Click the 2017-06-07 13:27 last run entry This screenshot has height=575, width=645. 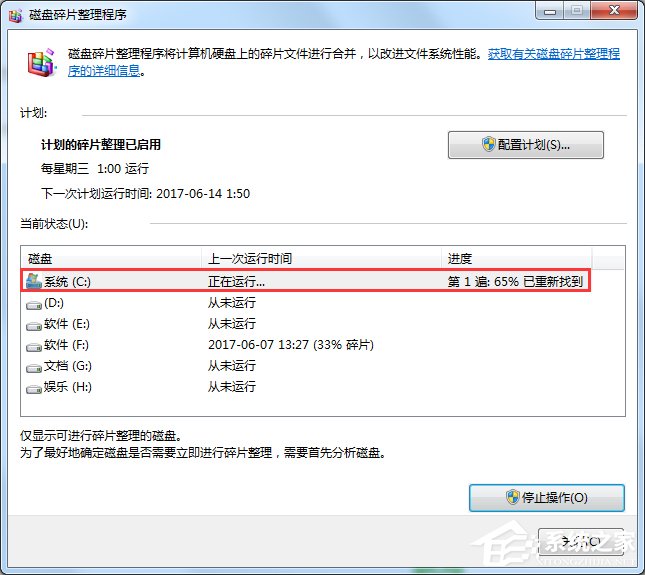click(x=290, y=345)
